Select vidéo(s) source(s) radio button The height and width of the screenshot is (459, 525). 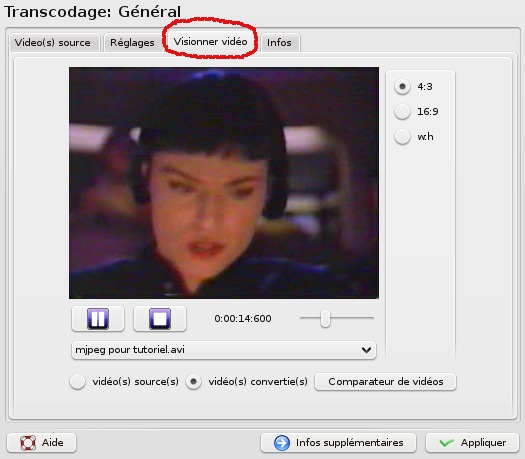[77, 382]
